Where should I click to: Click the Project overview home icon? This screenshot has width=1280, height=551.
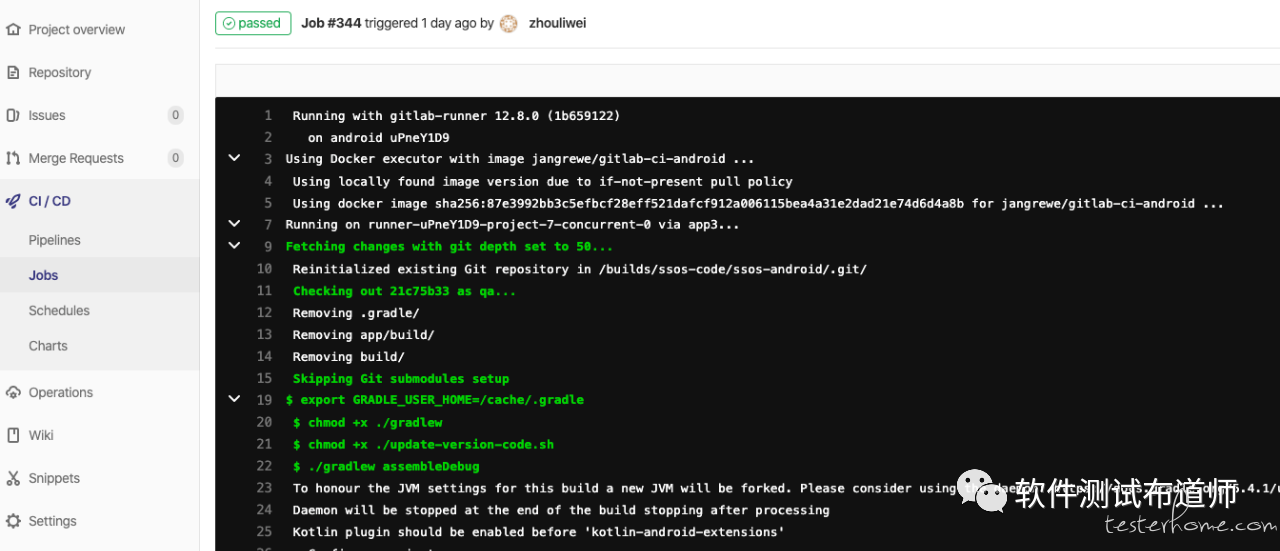click(x=13, y=30)
